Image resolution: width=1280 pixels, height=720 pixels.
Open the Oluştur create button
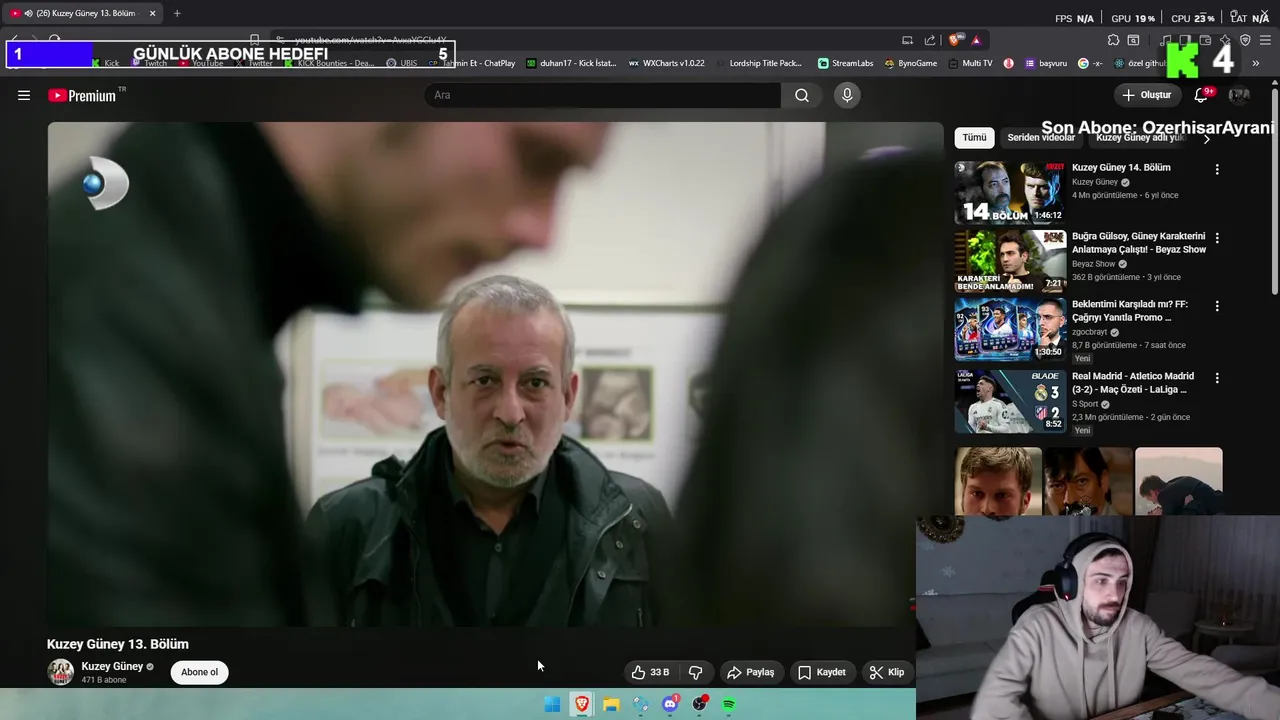coord(1147,95)
